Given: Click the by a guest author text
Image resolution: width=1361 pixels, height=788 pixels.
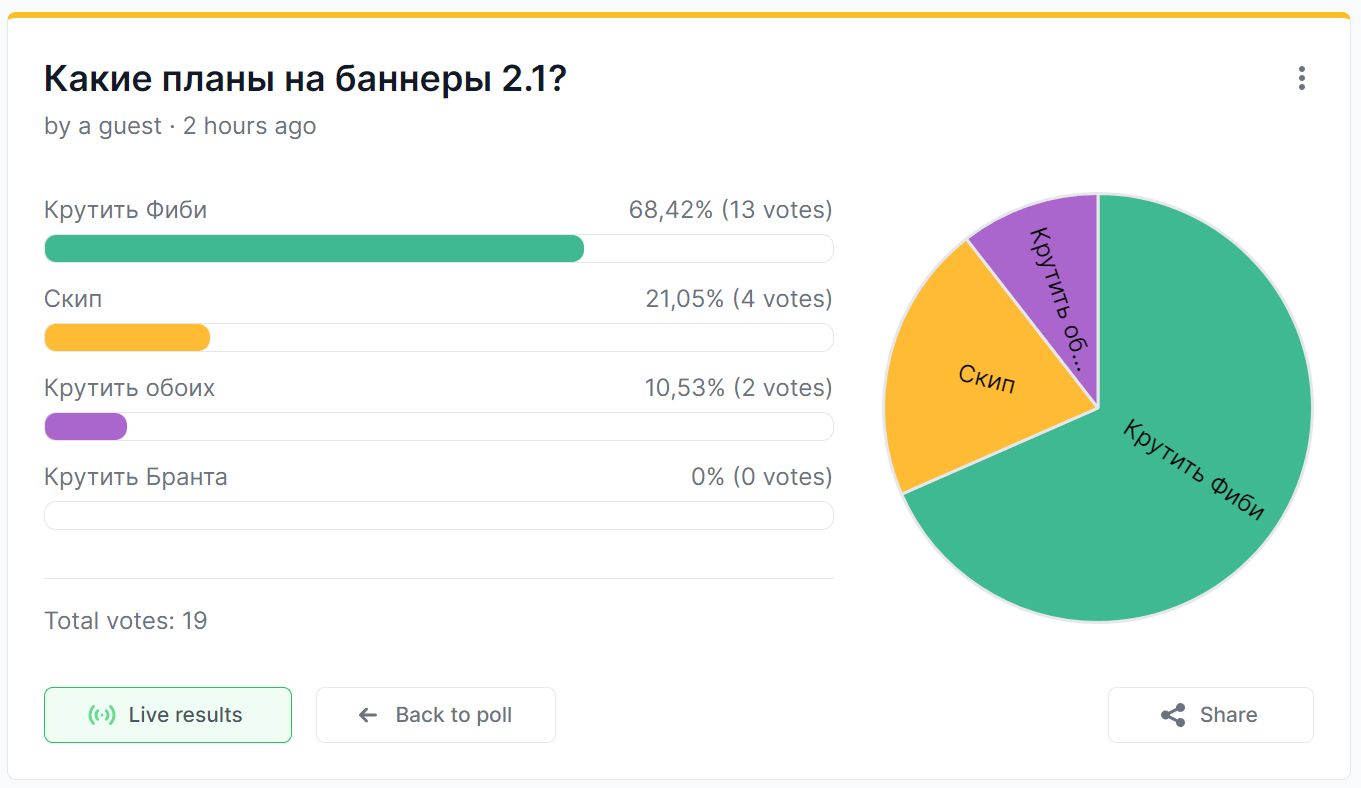Looking at the screenshot, I should (x=103, y=126).
